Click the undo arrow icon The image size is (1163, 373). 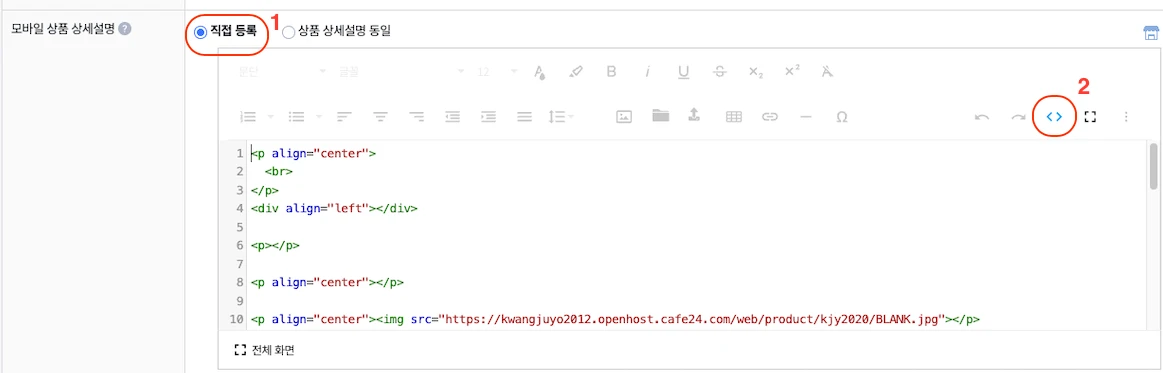pyautogui.click(x=982, y=116)
